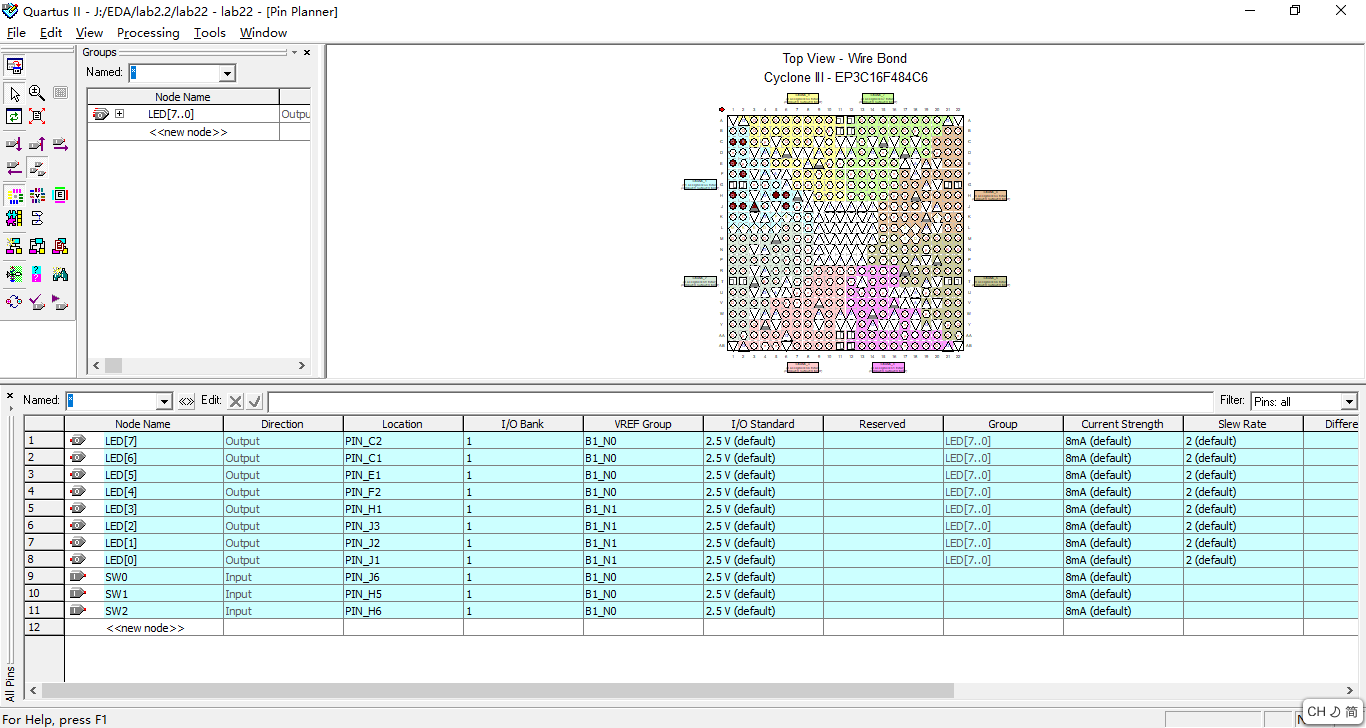Click the red fit-in-window icon
This screenshot has width=1366, height=728.
click(37, 116)
